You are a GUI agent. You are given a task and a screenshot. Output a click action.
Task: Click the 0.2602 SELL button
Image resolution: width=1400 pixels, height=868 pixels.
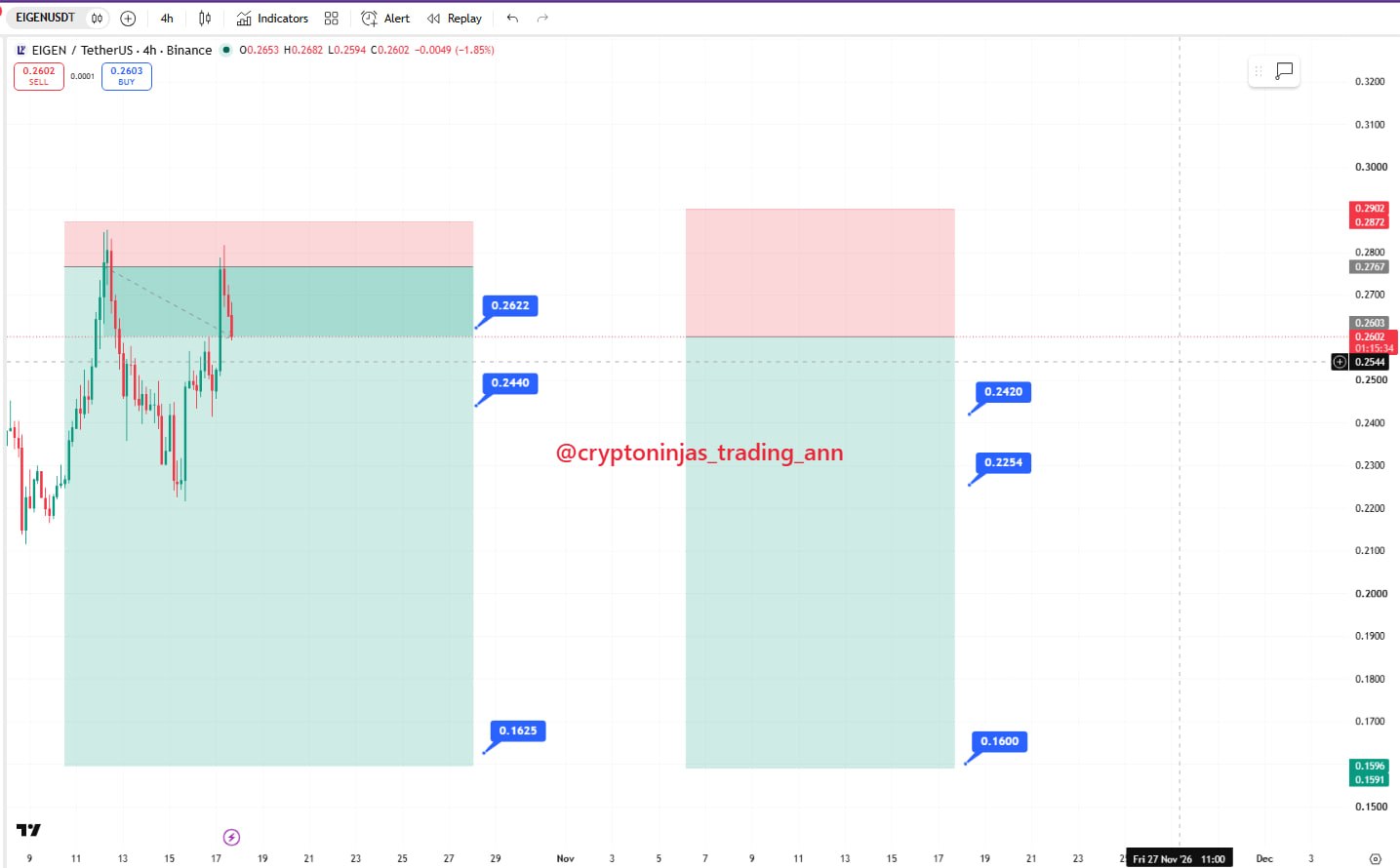(39, 76)
